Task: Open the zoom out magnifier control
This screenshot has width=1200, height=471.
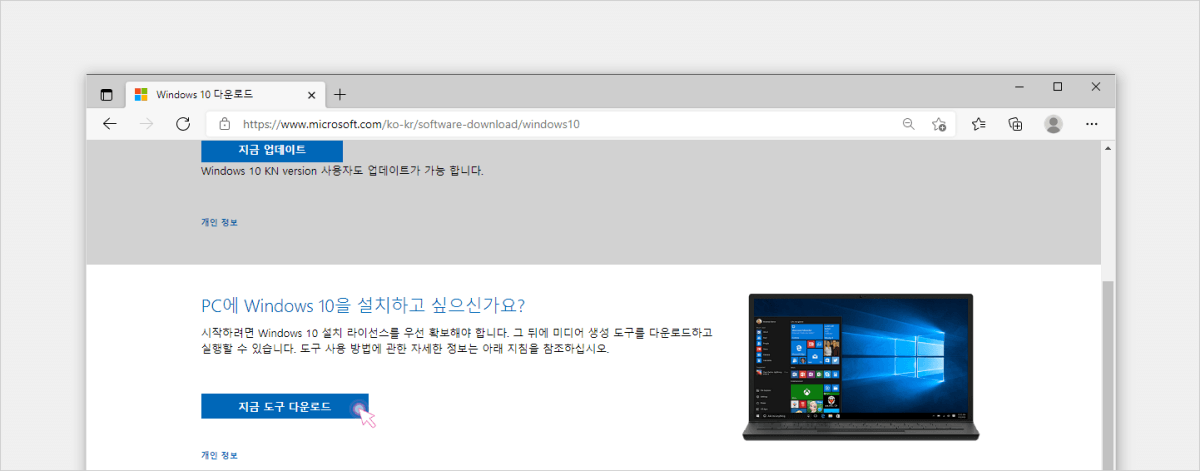Action: [908, 124]
